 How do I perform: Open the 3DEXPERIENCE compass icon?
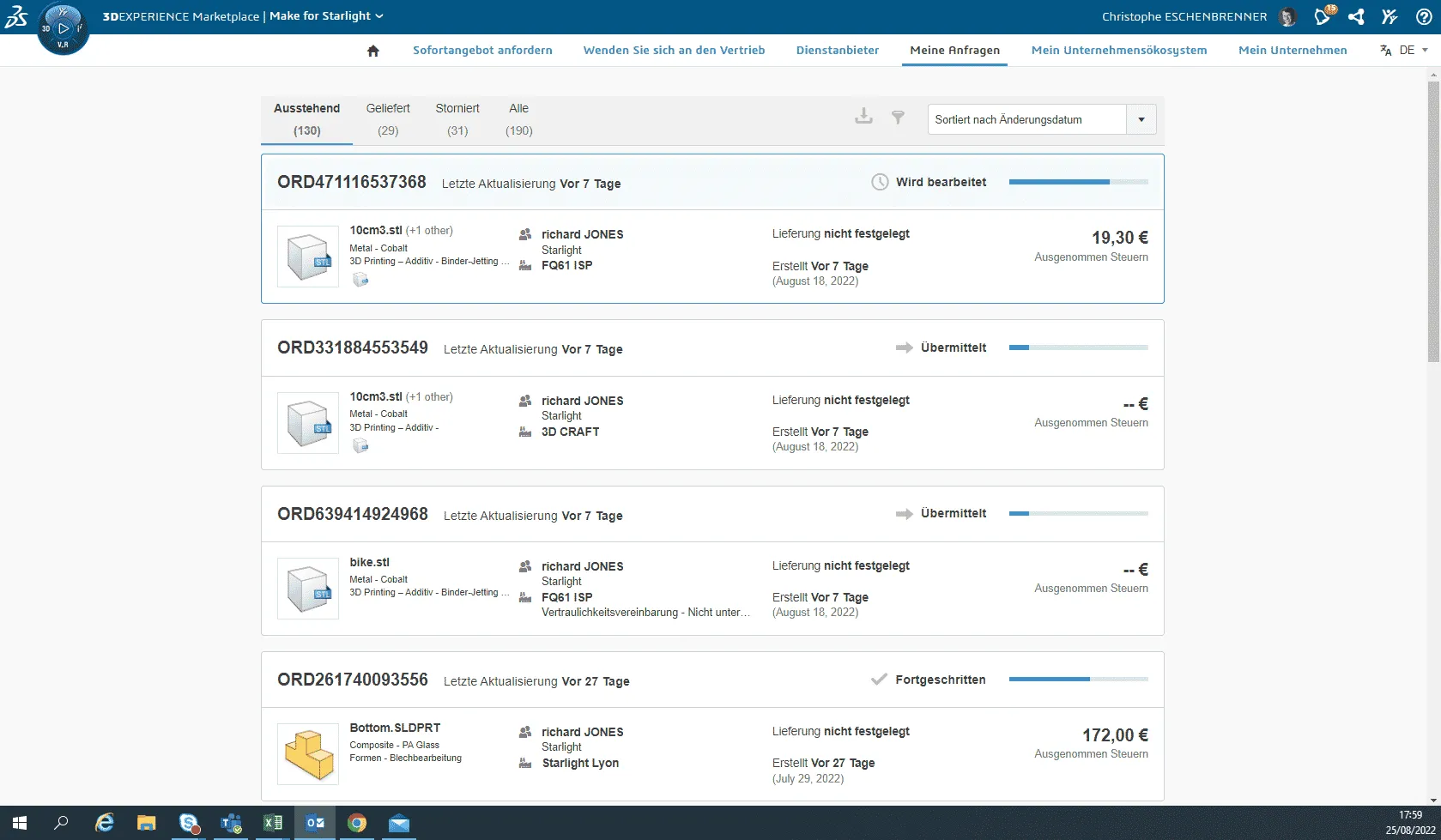click(x=63, y=28)
